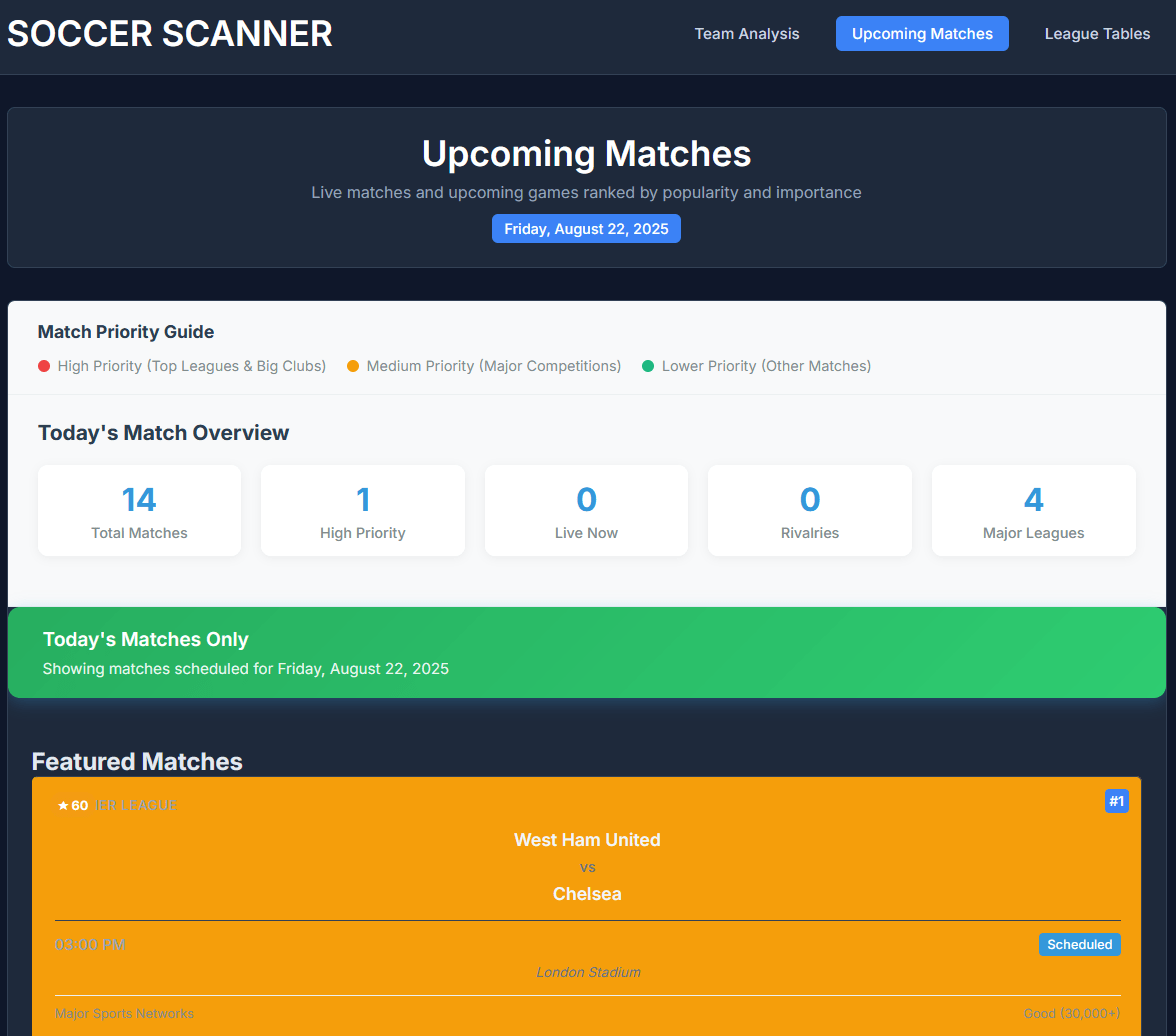Open the Rivalries stat card
Screen dimensions: 1176x1036
tap(810, 510)
